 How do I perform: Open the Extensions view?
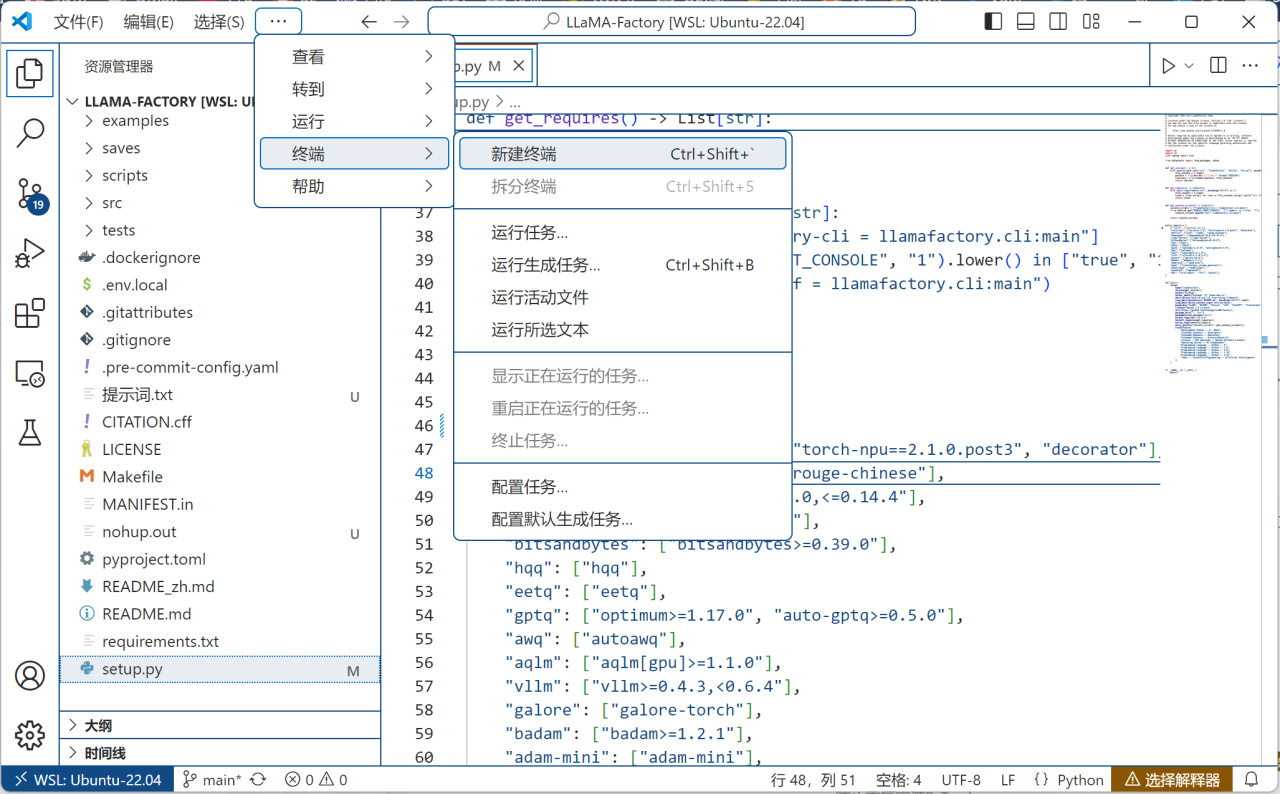click(x=30, y=314)
